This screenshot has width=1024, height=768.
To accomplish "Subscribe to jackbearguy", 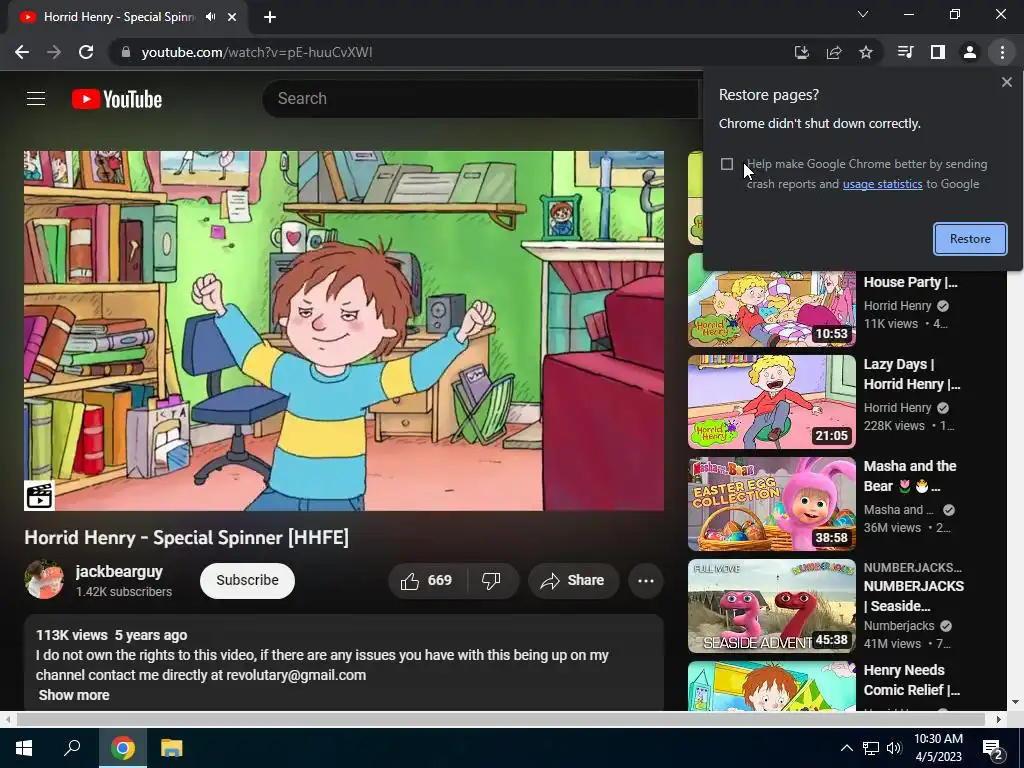I will point(248,581).
